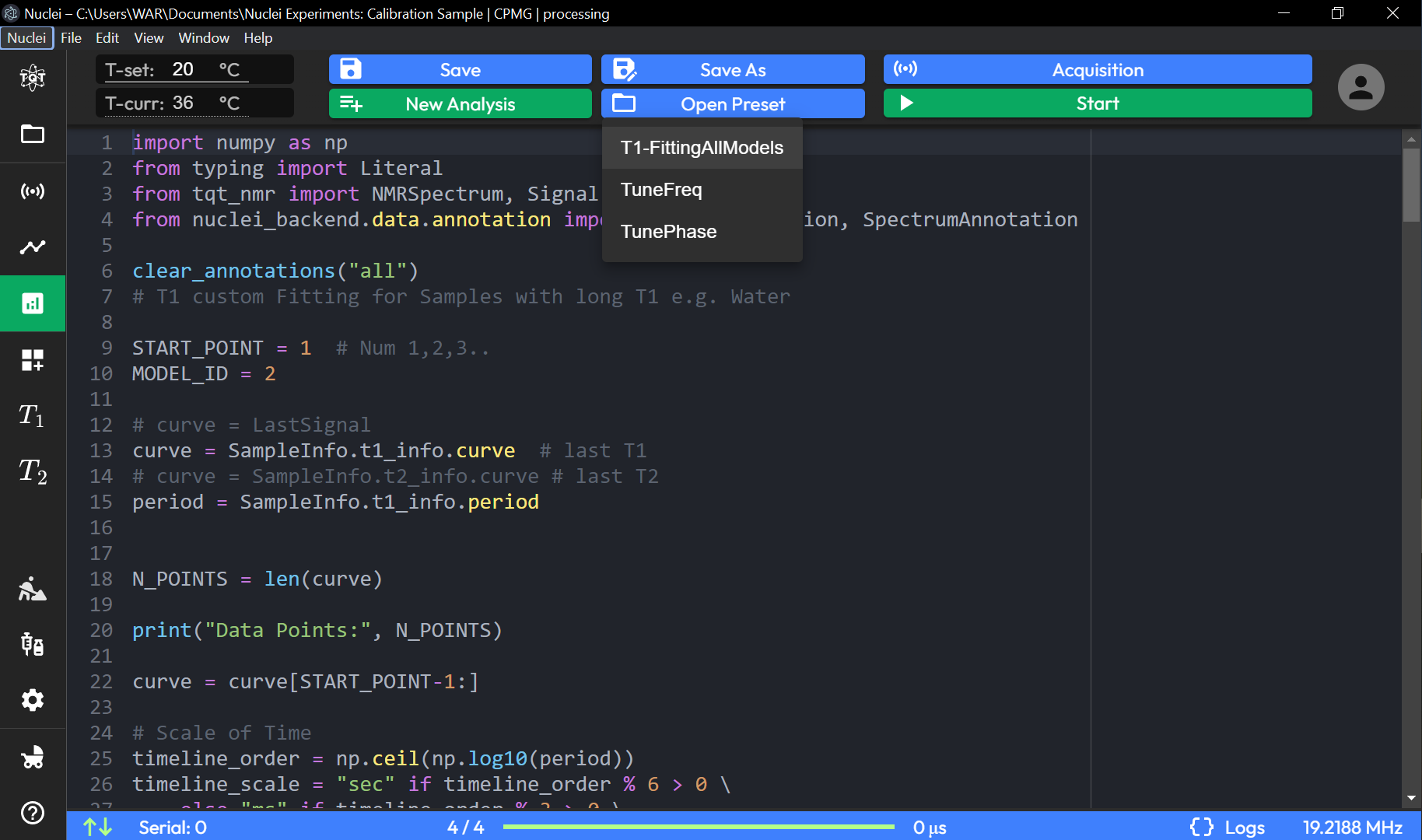The width and height of the screenshot is (1422, 840).
Task: Click the pencil disk icon on Save As
Action: [x=625, y=69]
